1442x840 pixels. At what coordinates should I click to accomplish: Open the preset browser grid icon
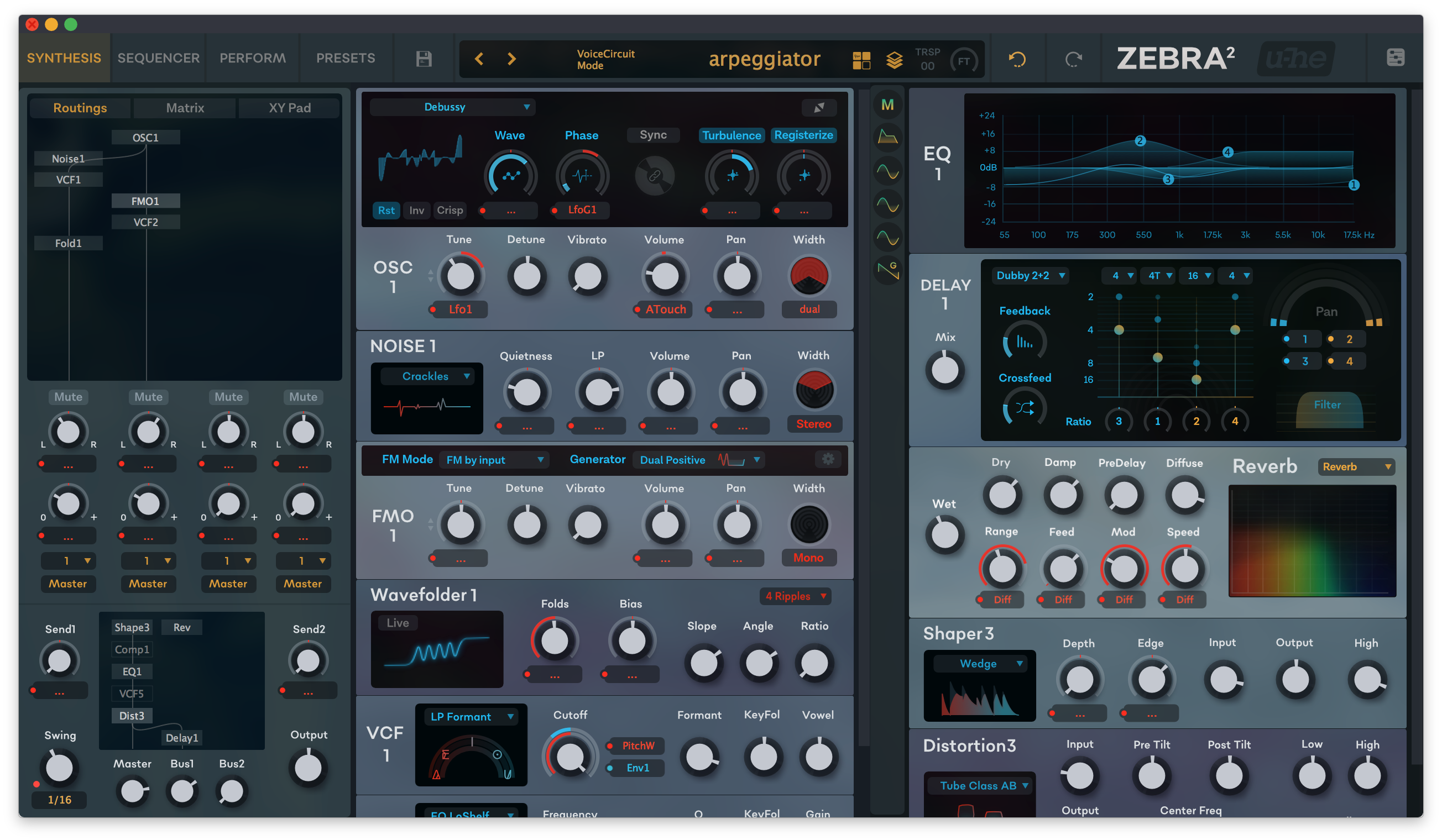point(861,60)
